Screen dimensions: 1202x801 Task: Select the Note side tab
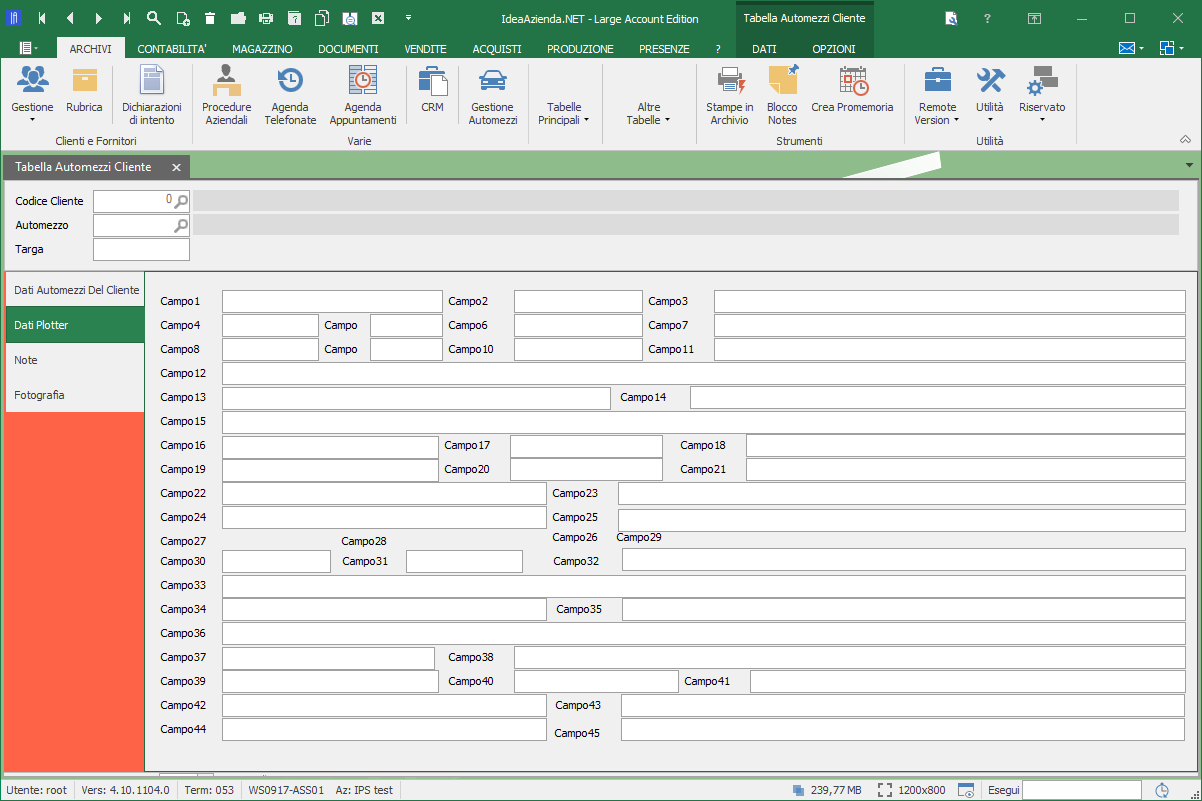(75, 360)
